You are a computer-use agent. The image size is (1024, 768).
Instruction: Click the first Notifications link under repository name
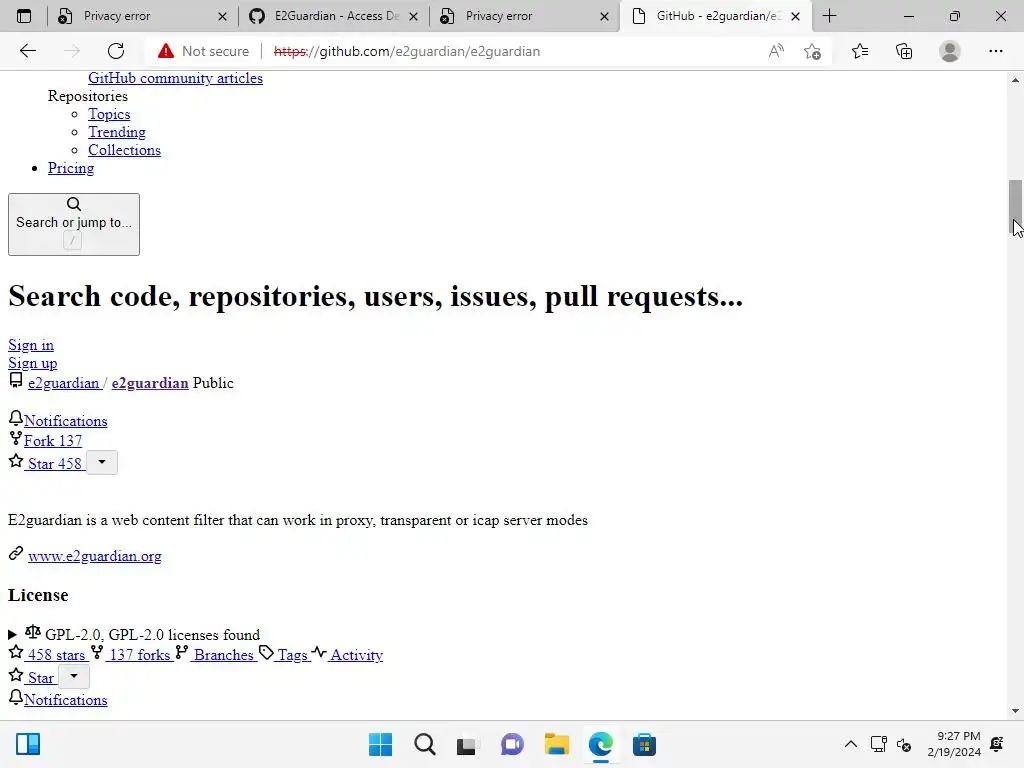[x=65, y=421]
